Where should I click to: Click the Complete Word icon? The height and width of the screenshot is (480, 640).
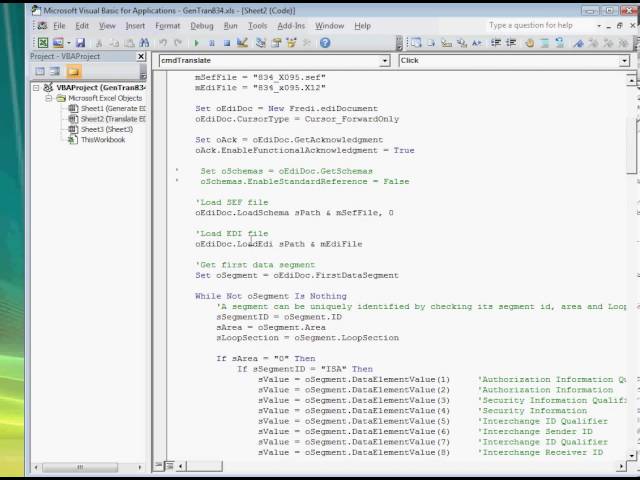[x=477, y=42]
